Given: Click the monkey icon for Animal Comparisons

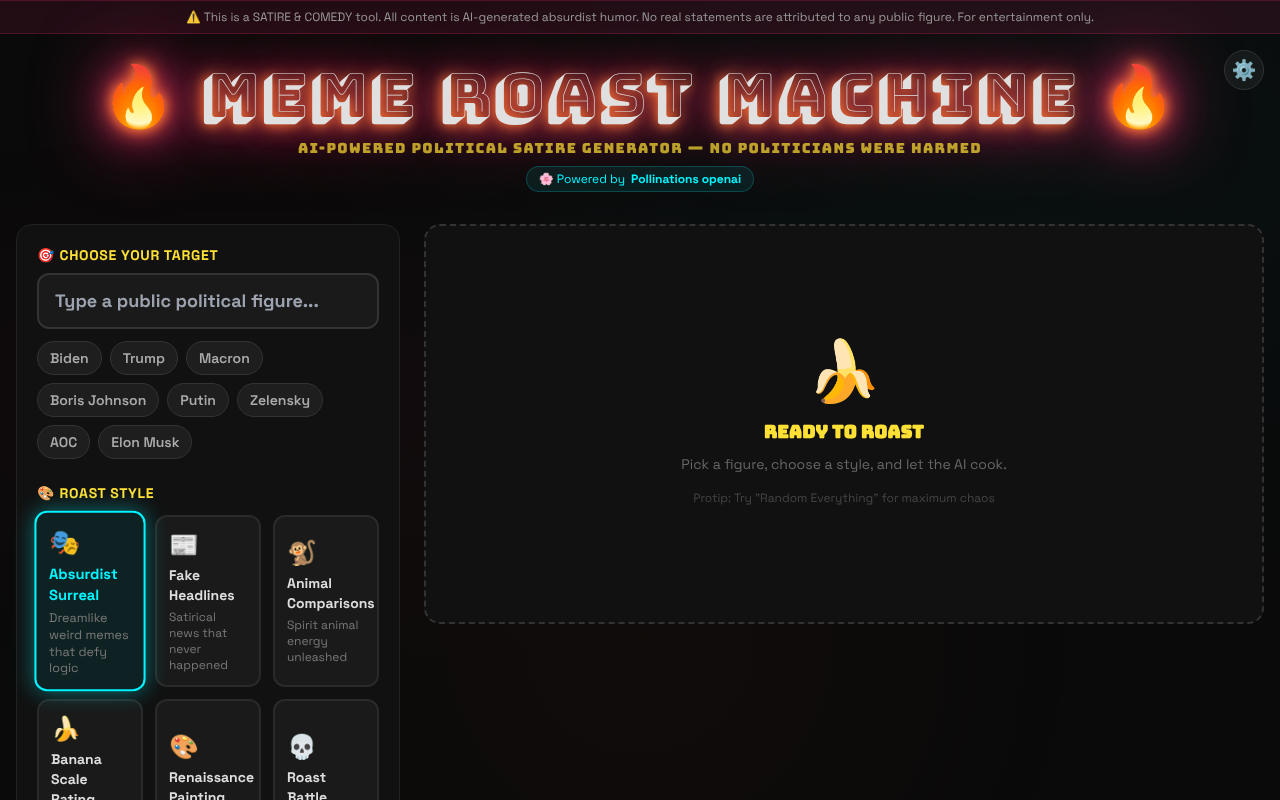Looking at the screenshot, I should click(x=302, y=553).
